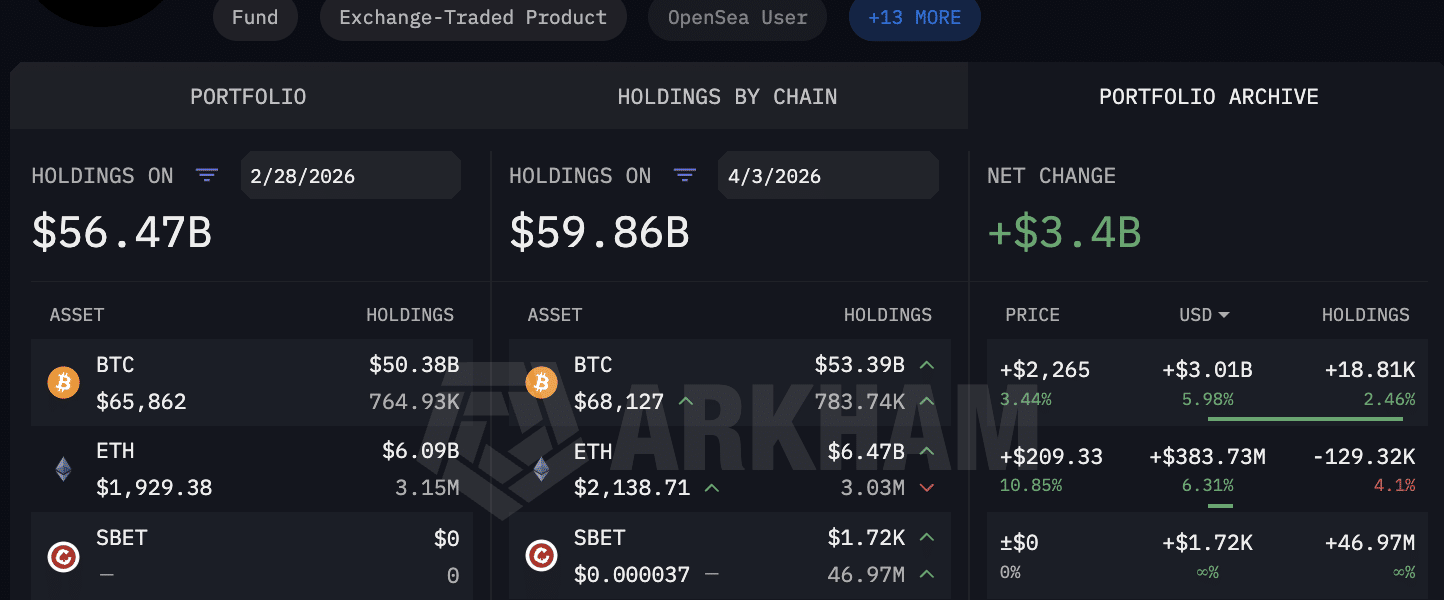Click the SBET icon in the 4/3/2026 holdings
This screenshot has width=1444, height=600.
click(x=541, y=556)
